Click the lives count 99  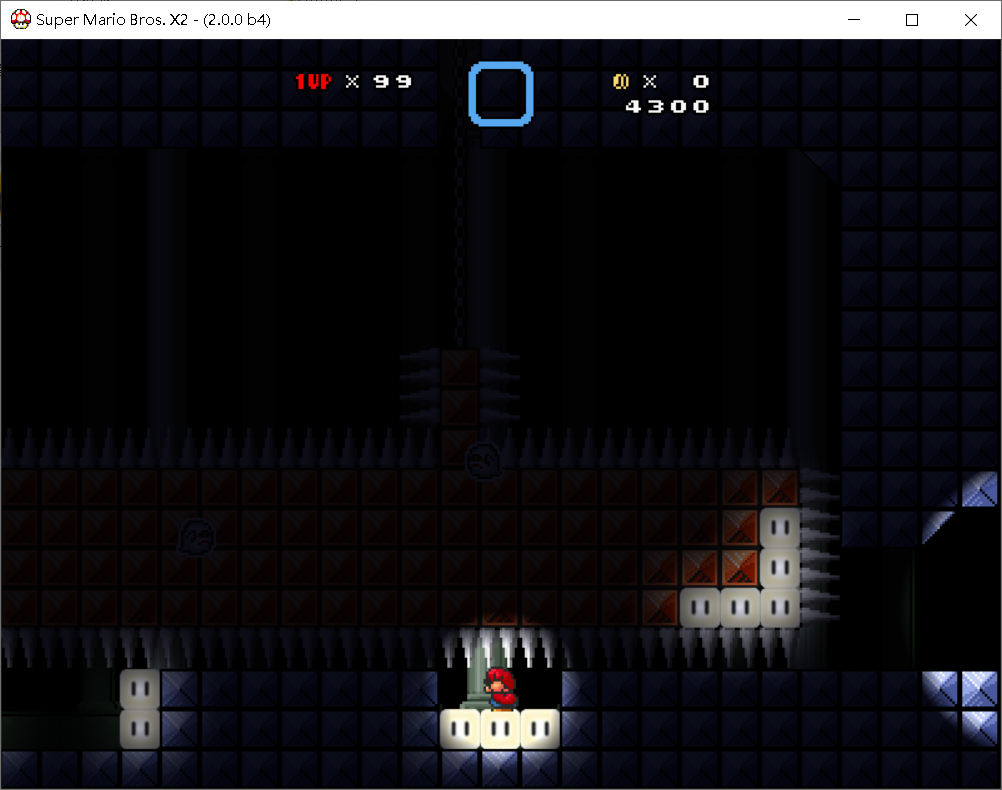point(392,82)
